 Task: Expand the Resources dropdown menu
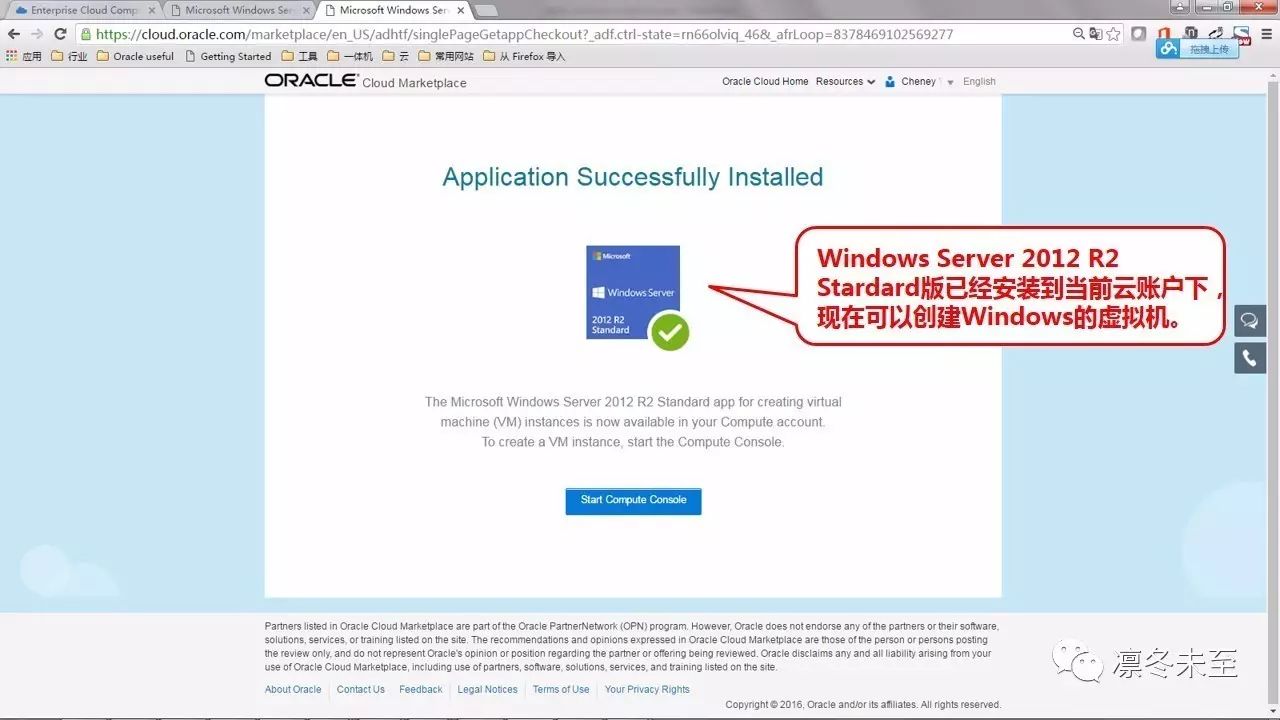pos(845,82)
